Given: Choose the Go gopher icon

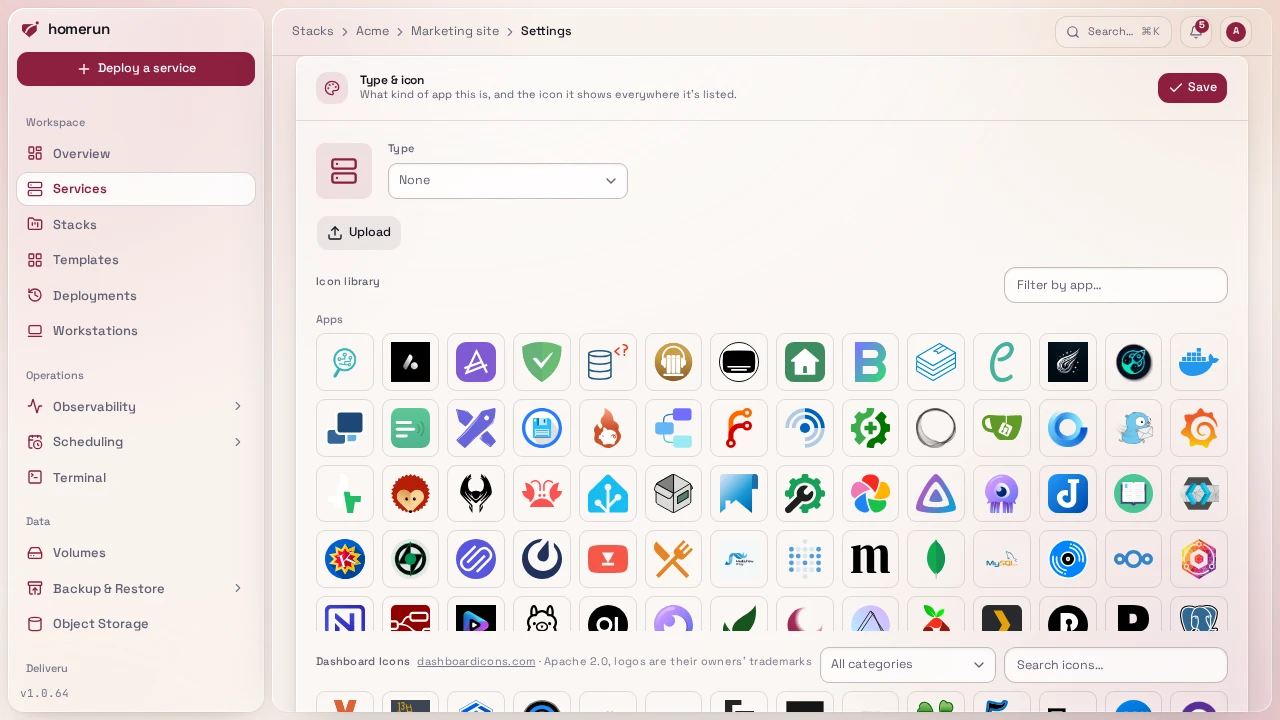Looking at the screenshot, I should click(x=1134, y=428).
